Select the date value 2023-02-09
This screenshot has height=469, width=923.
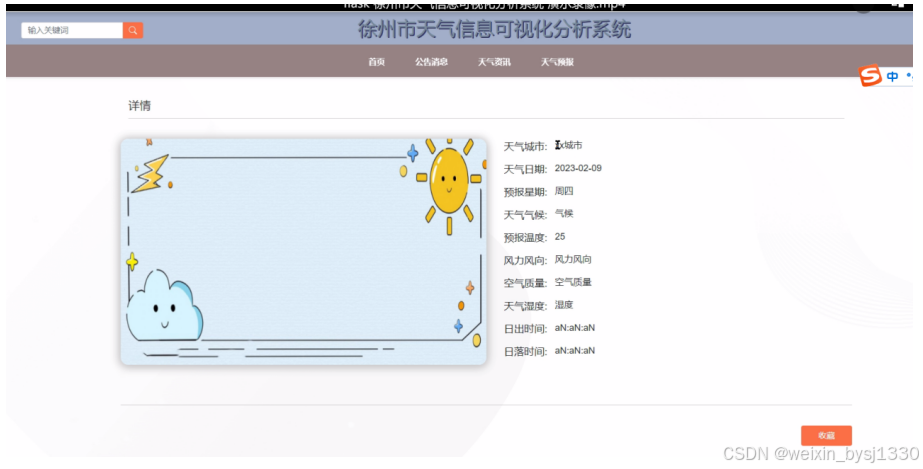coord(578,168)
